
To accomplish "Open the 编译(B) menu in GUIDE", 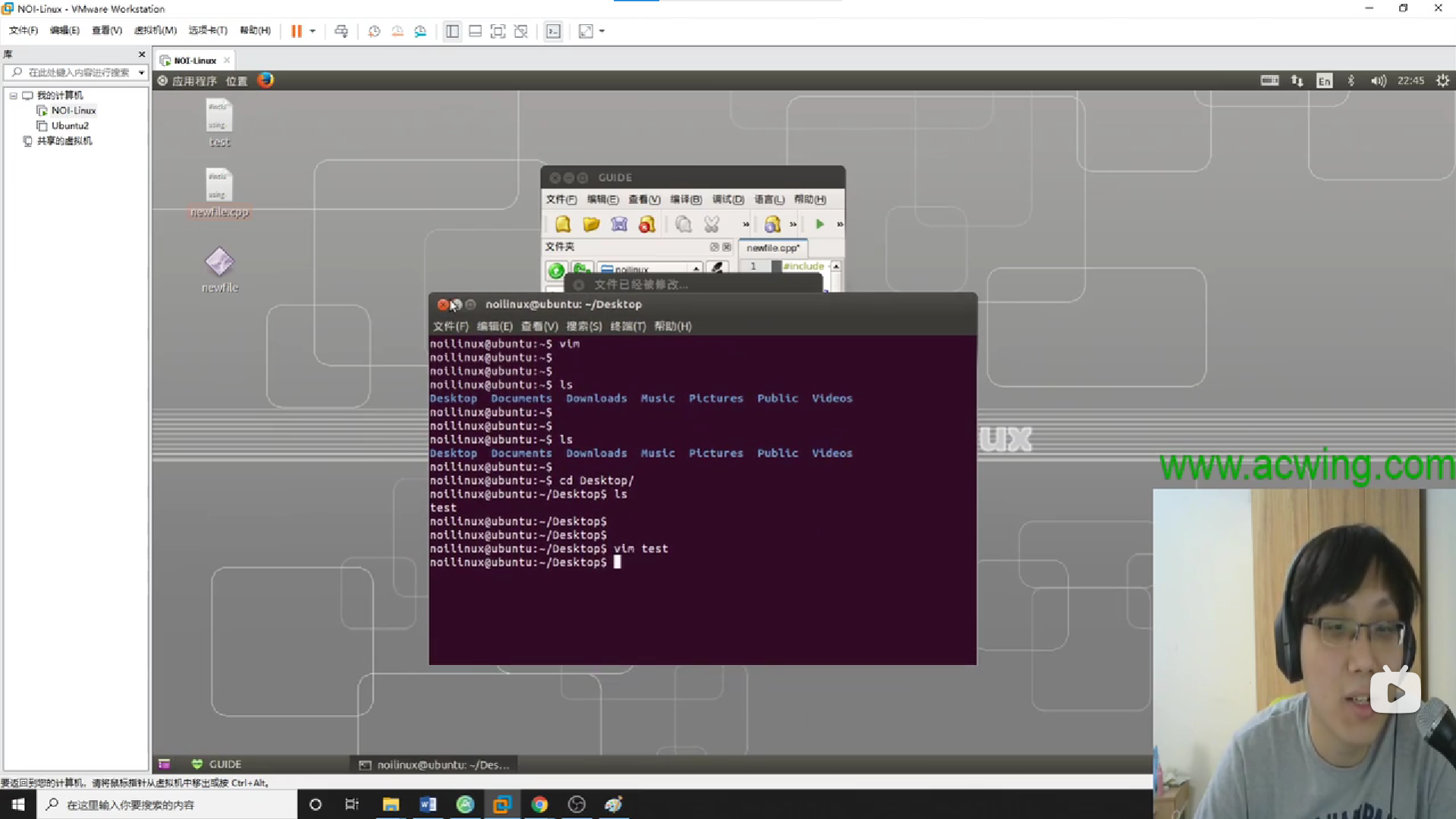I will point(685,199).
